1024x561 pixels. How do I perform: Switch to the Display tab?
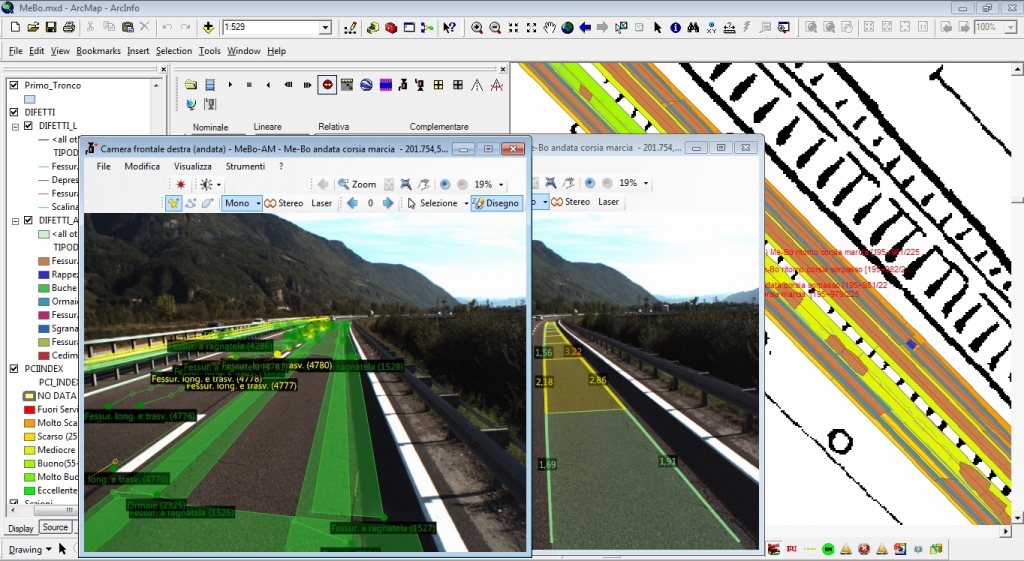(21, 528)
